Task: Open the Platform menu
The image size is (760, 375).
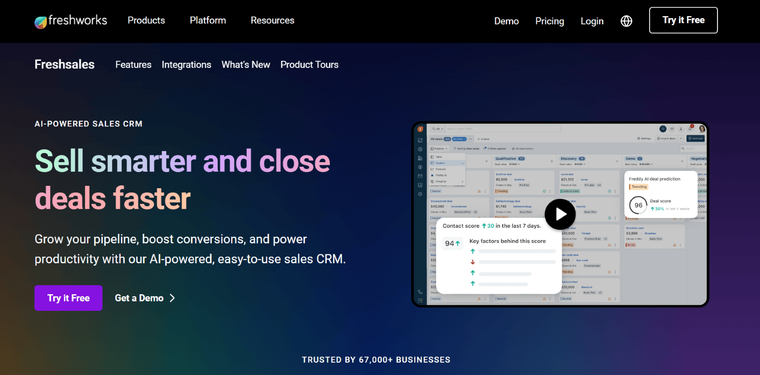Action: [207, 20]
